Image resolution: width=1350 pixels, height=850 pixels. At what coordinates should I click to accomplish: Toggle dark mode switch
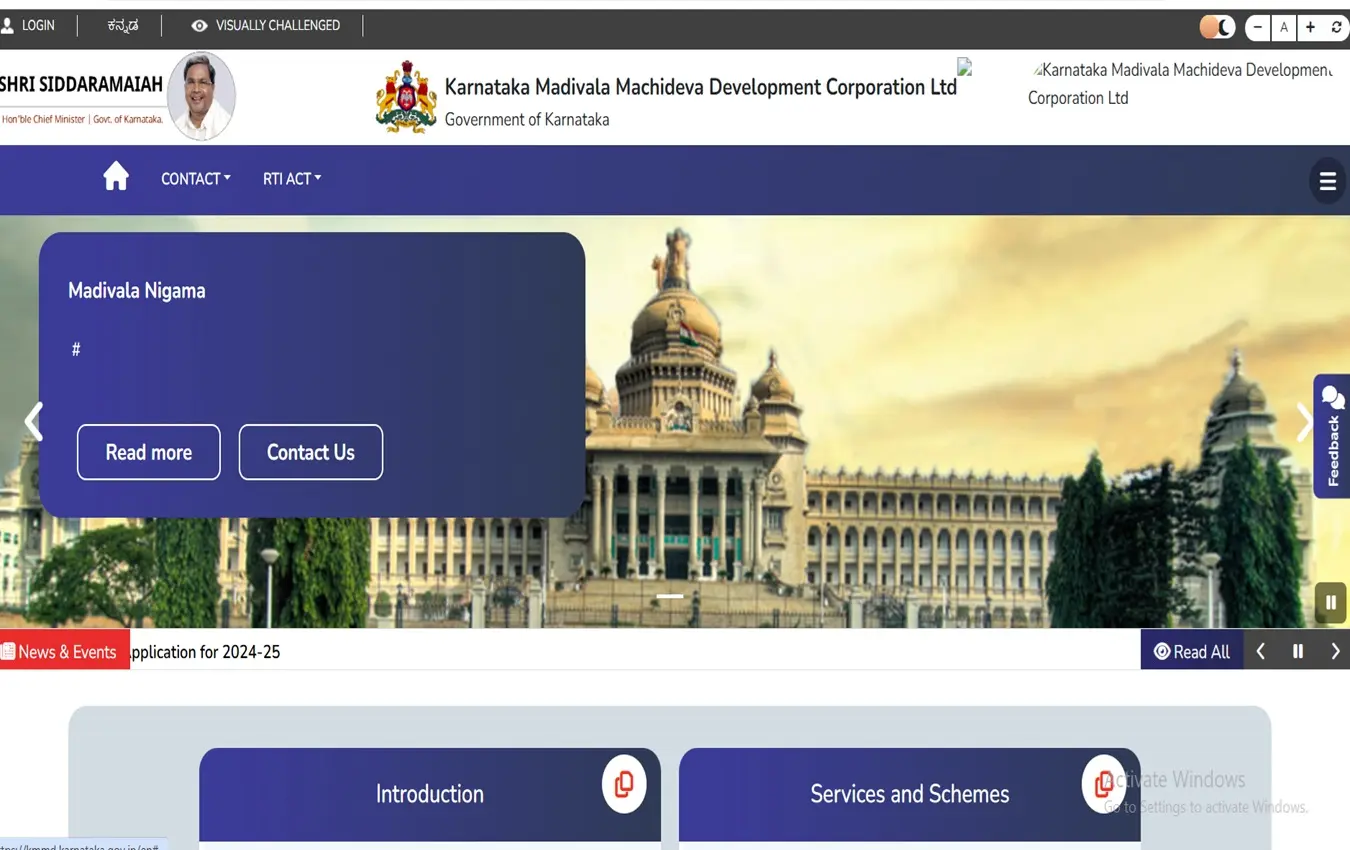[x=1217, y=28]
